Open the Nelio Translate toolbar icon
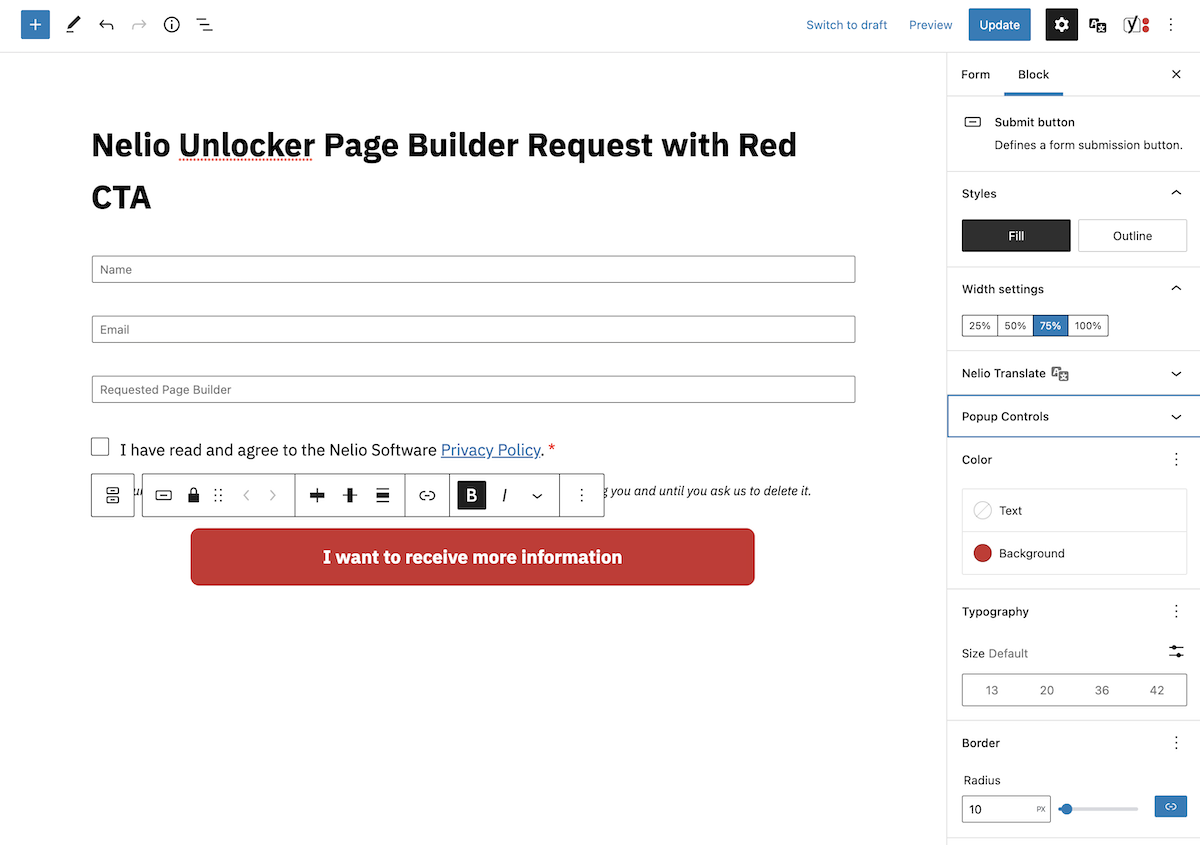 click(1097, 25)
